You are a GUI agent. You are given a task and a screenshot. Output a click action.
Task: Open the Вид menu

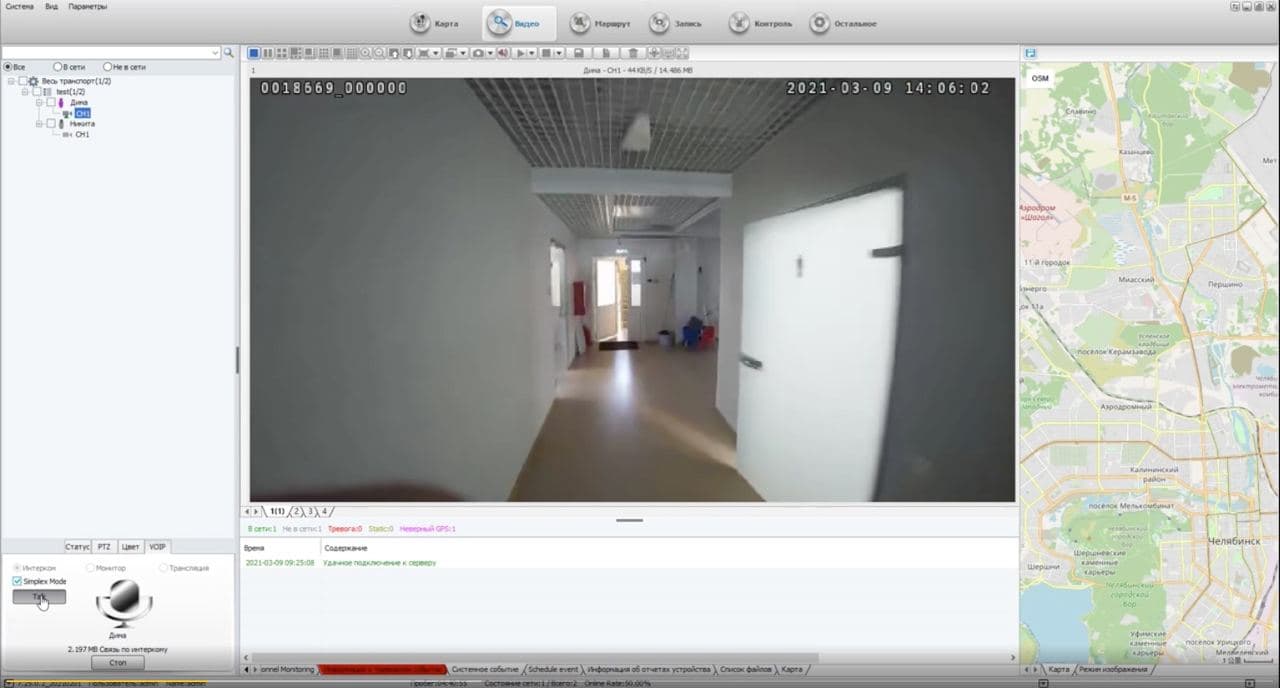click(51, 6)
